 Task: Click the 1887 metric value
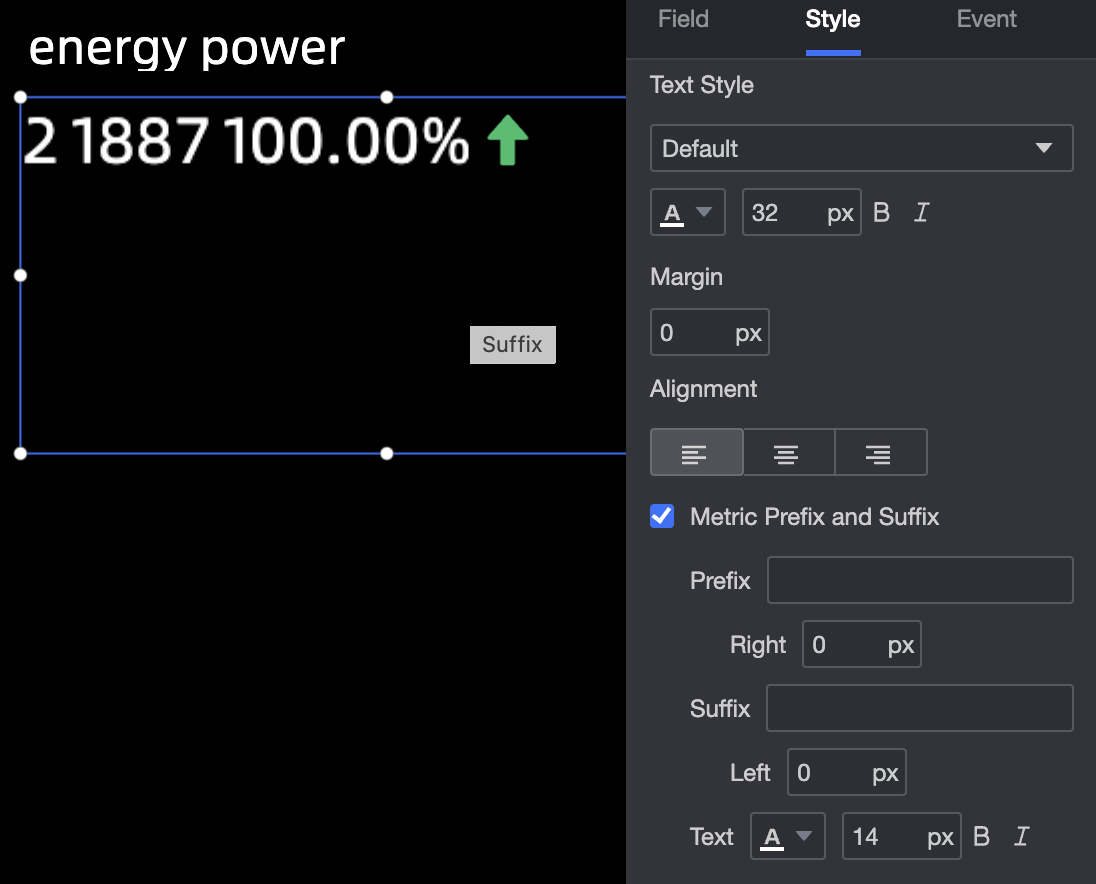point(142,140)
